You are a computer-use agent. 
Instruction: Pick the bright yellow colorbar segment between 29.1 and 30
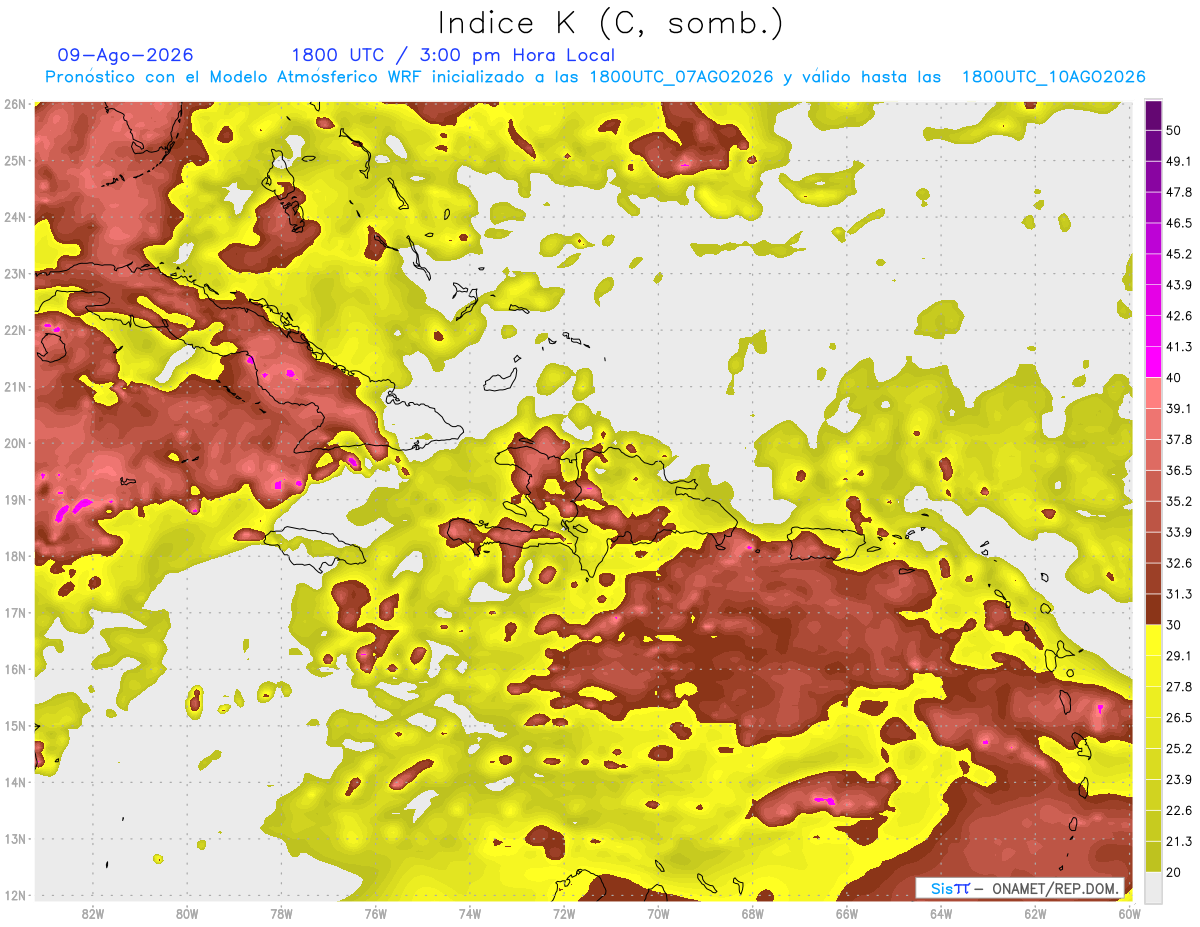coord(1153,640)
